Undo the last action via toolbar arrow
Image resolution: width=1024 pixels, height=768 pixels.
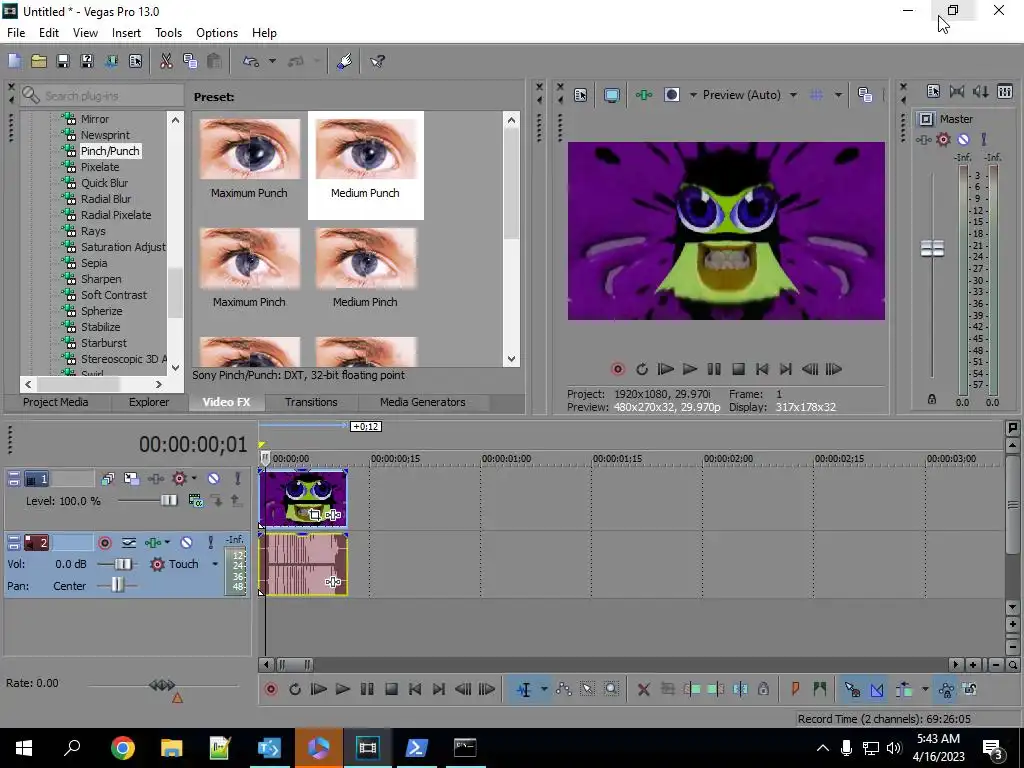click(x=251, y=61)
